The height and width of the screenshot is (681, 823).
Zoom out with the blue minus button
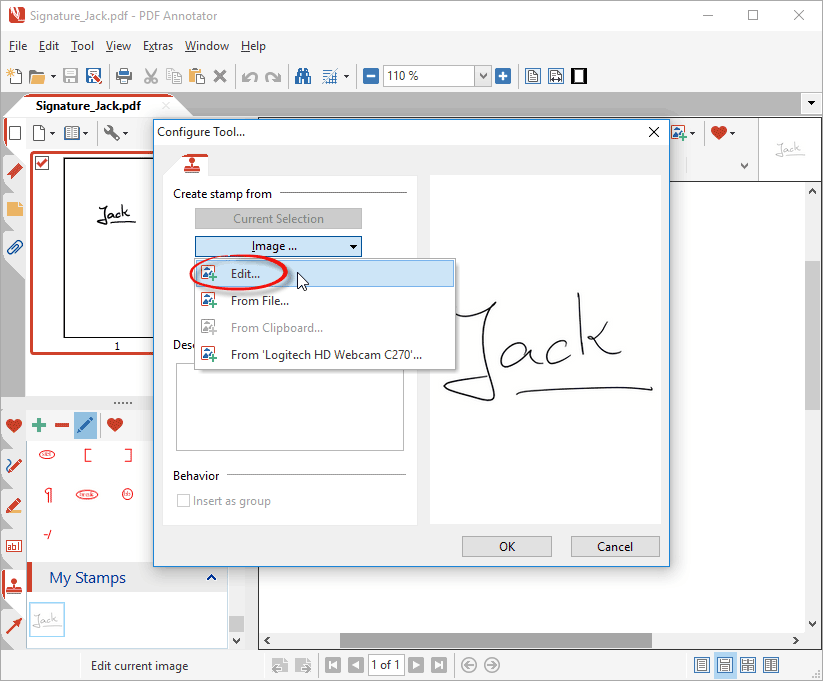(x=369, y=75)
